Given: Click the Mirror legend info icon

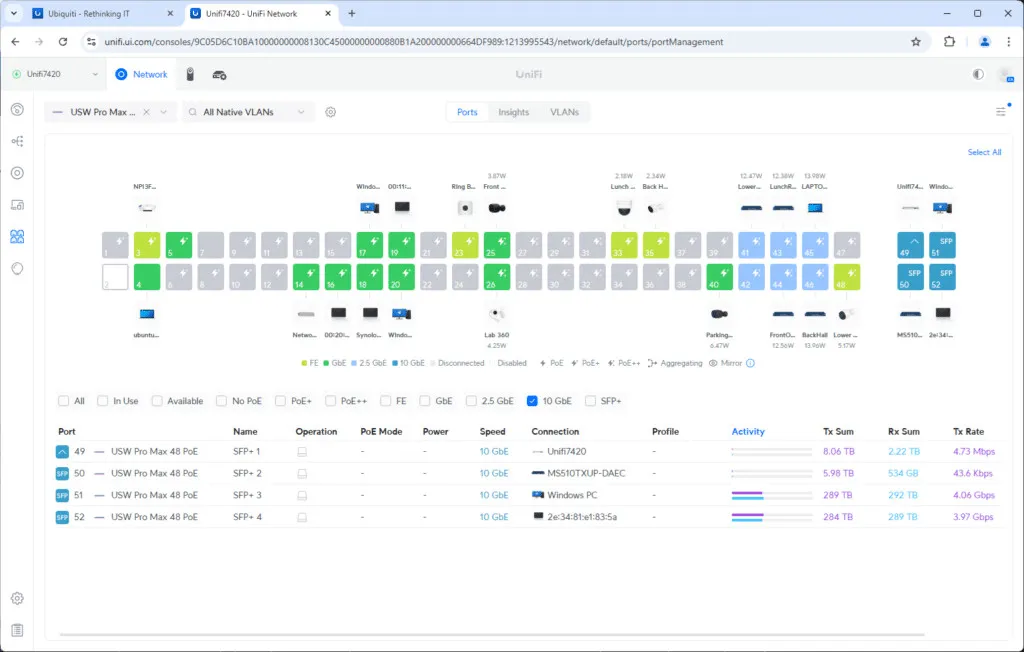Looking at the screenshot, I should point(750,363).
